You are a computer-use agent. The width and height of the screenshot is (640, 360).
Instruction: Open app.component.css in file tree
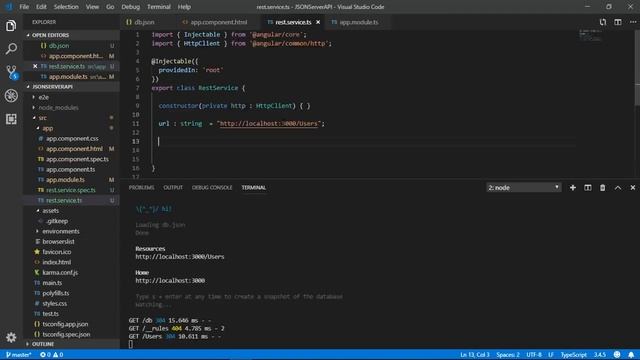point(72,138)
